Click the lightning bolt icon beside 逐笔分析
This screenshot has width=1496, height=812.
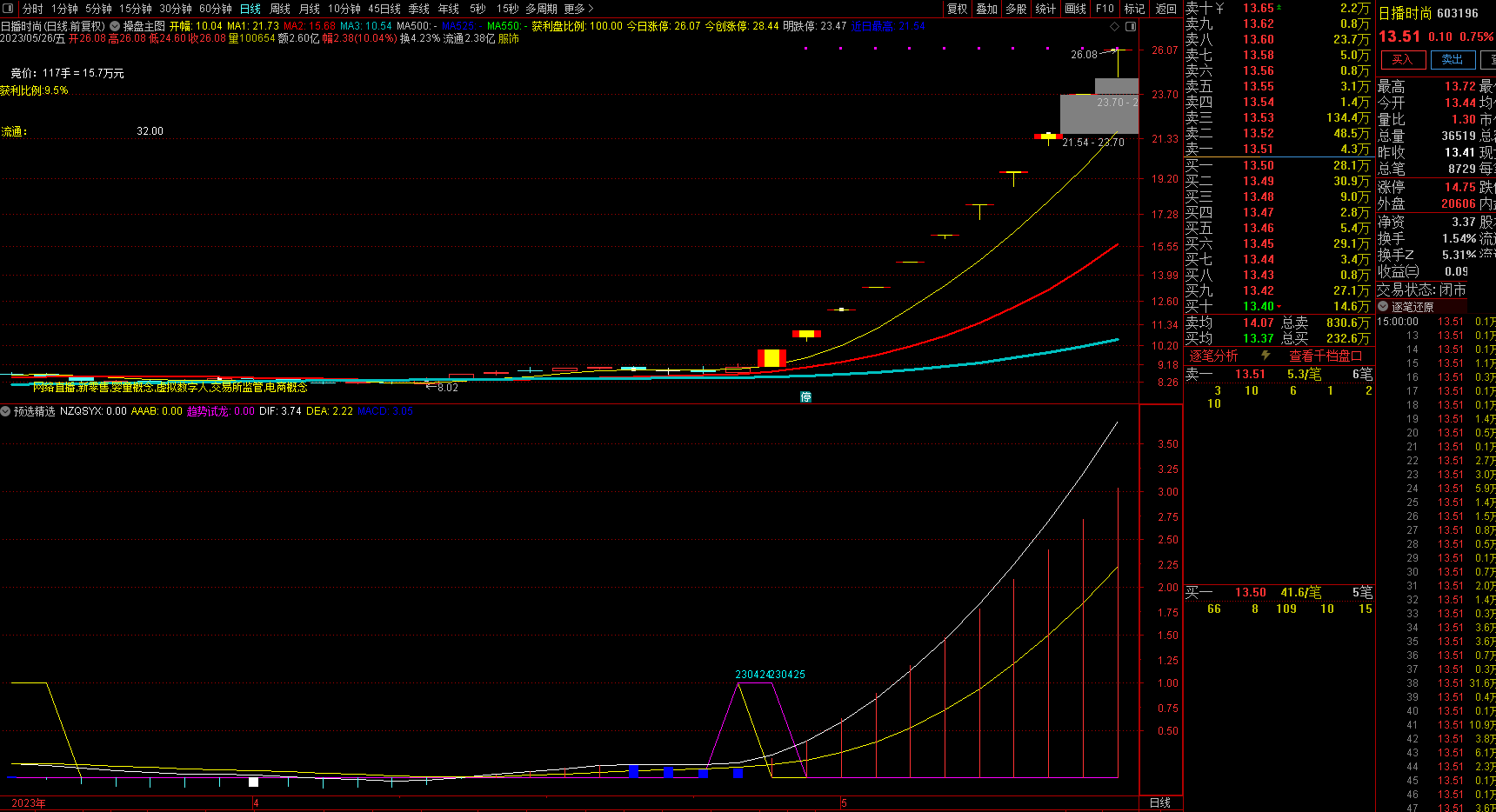pos(1266,356)
